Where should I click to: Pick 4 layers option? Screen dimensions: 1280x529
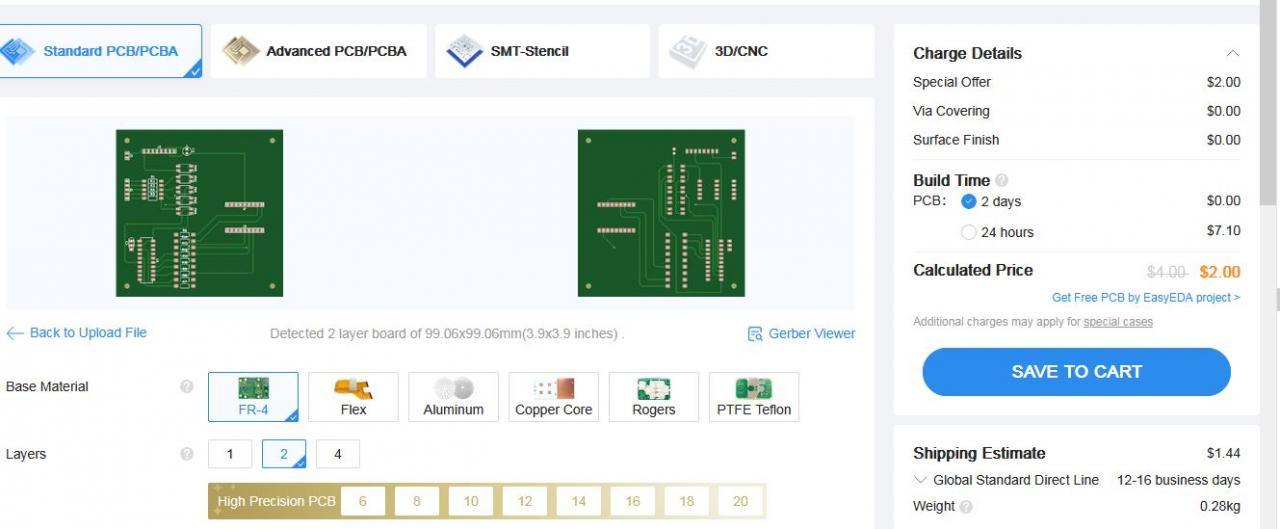[x=338, y=454]
